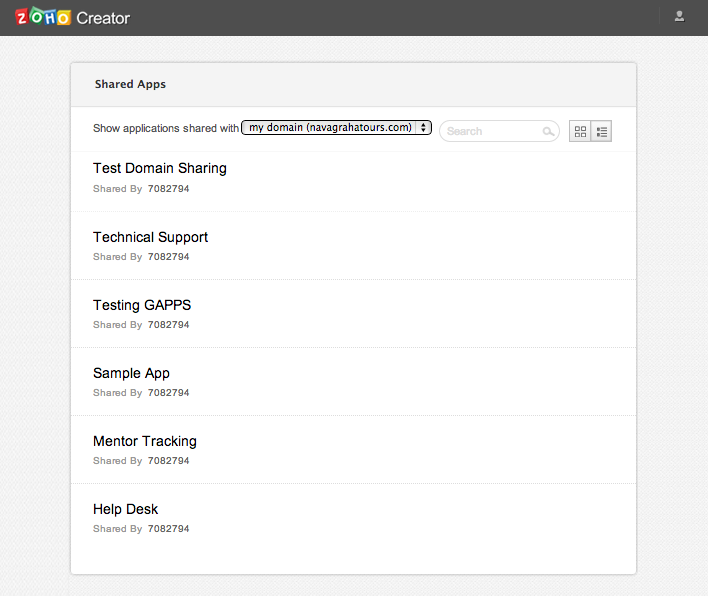Open the Help Desk app
Screen dimensions: 708x596
[125, 509]
